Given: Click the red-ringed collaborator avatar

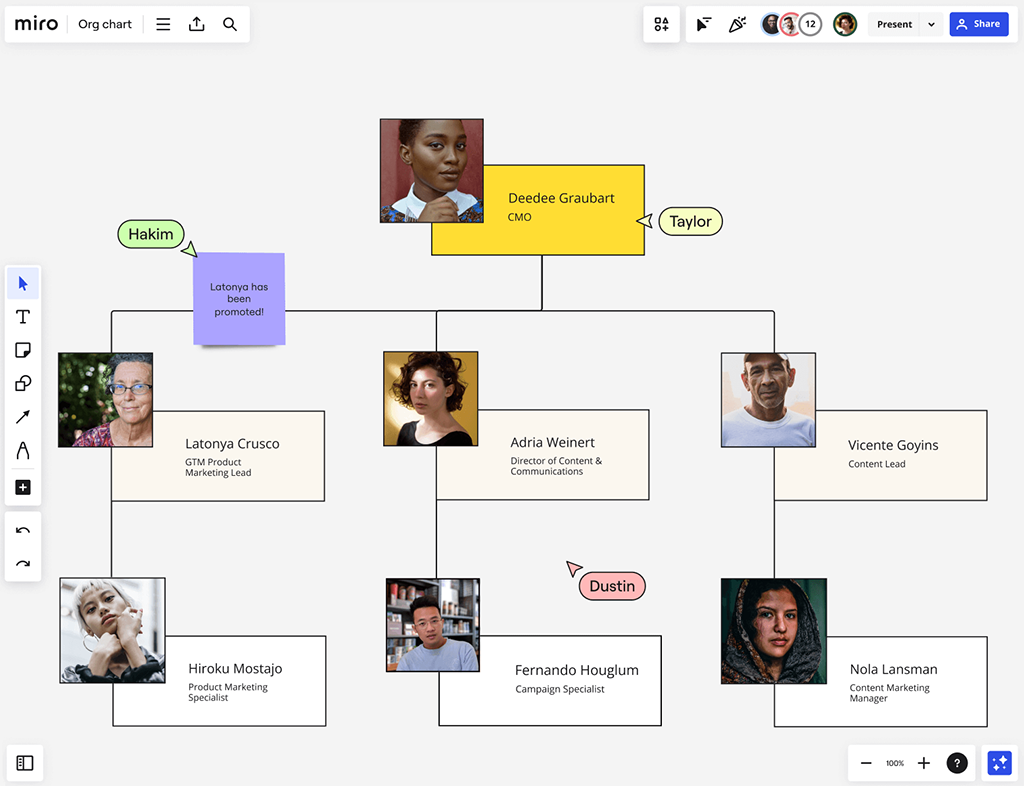Looking at the screenshot, I should click(x=791, y=24).
